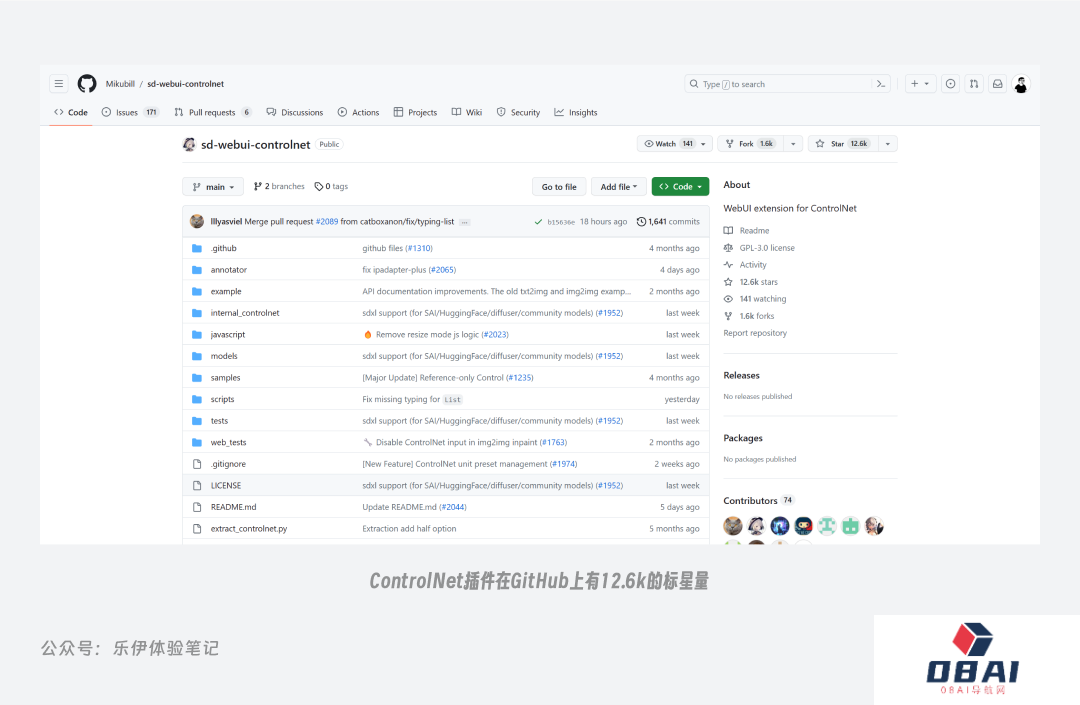The height and width of the screenshot is (705, 1080).
Task: Open the Wiki tab
Action: 467,112
